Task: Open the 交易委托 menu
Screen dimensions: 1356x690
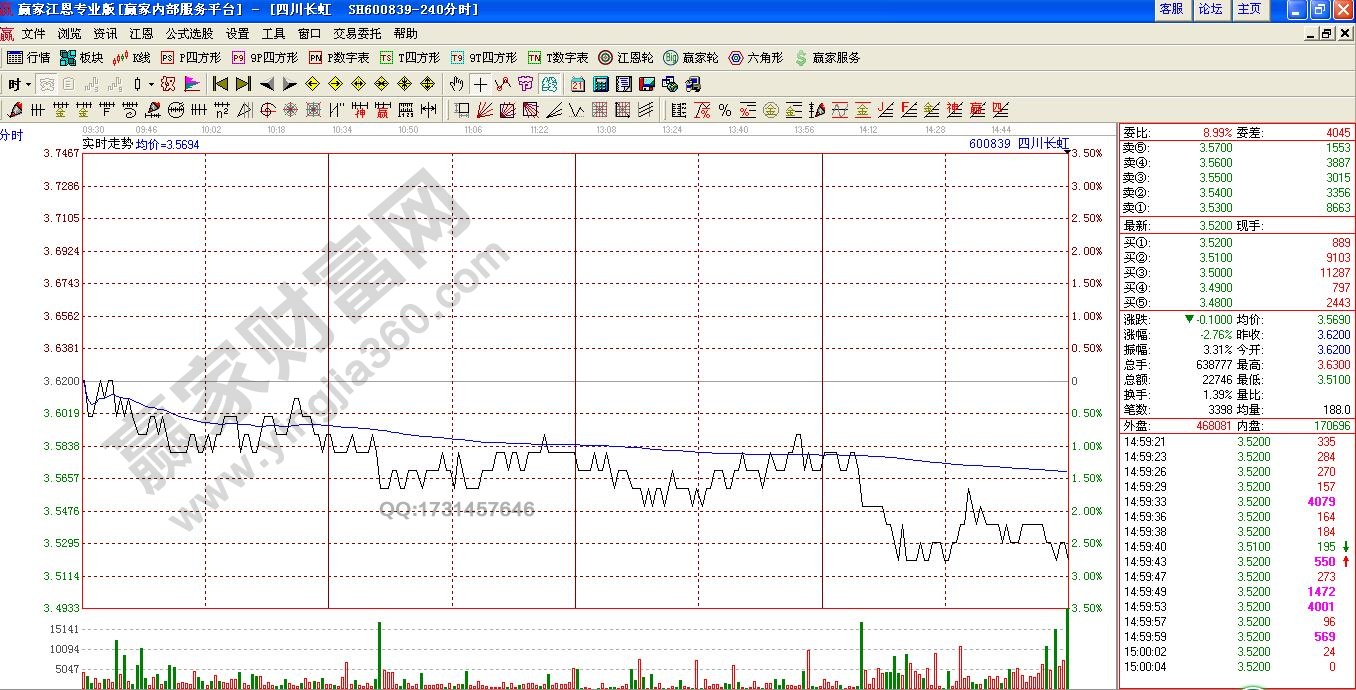Action: click(x=357, y=34)
